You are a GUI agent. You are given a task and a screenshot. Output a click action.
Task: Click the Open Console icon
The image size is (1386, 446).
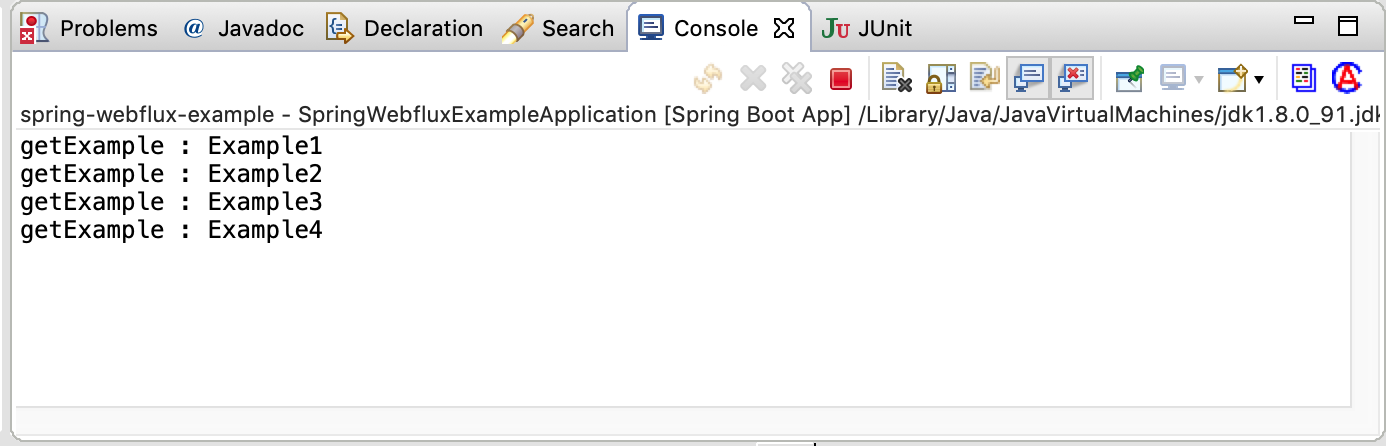(1231, 78)
